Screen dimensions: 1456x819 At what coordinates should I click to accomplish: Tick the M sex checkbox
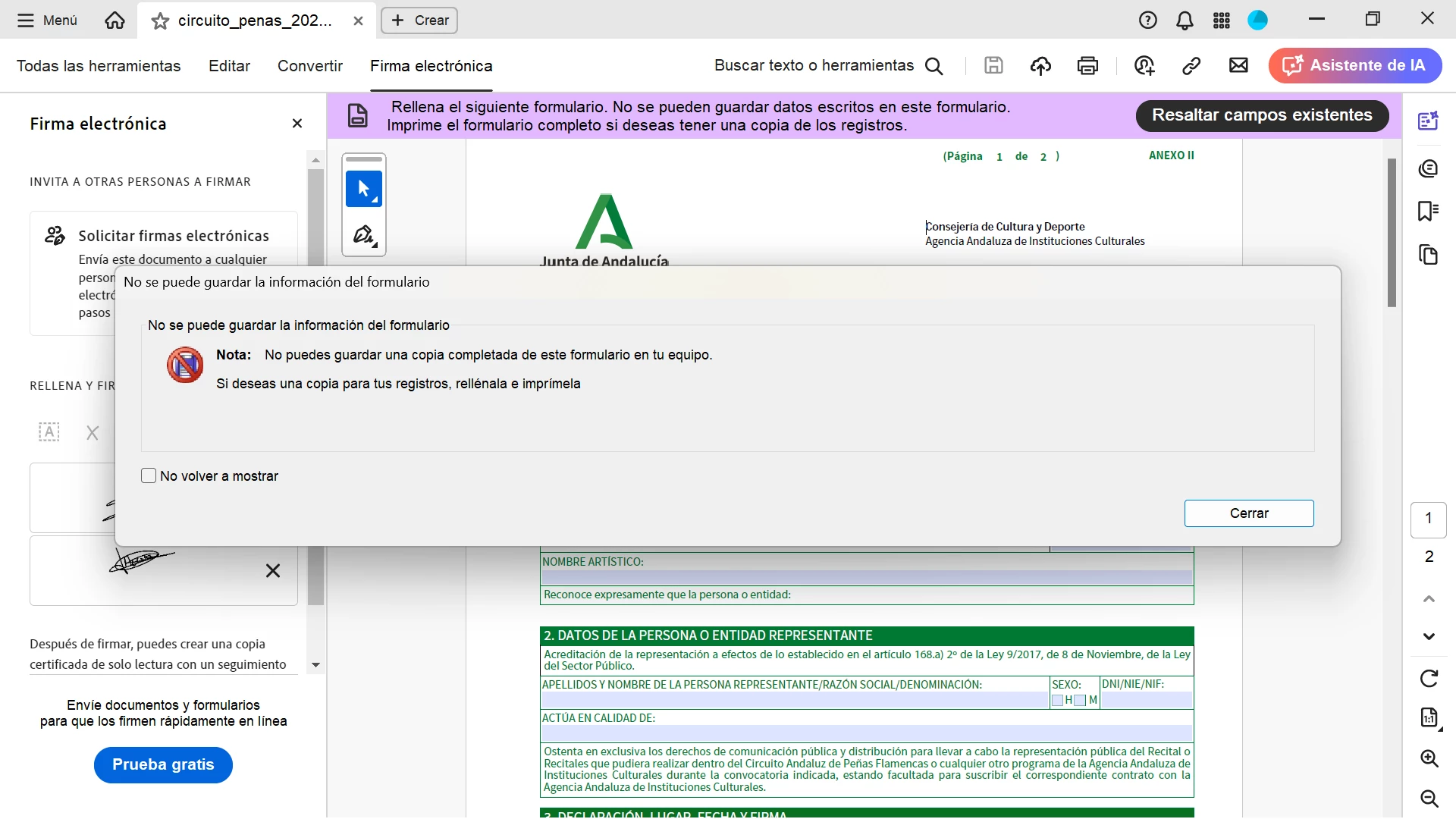1080,700
